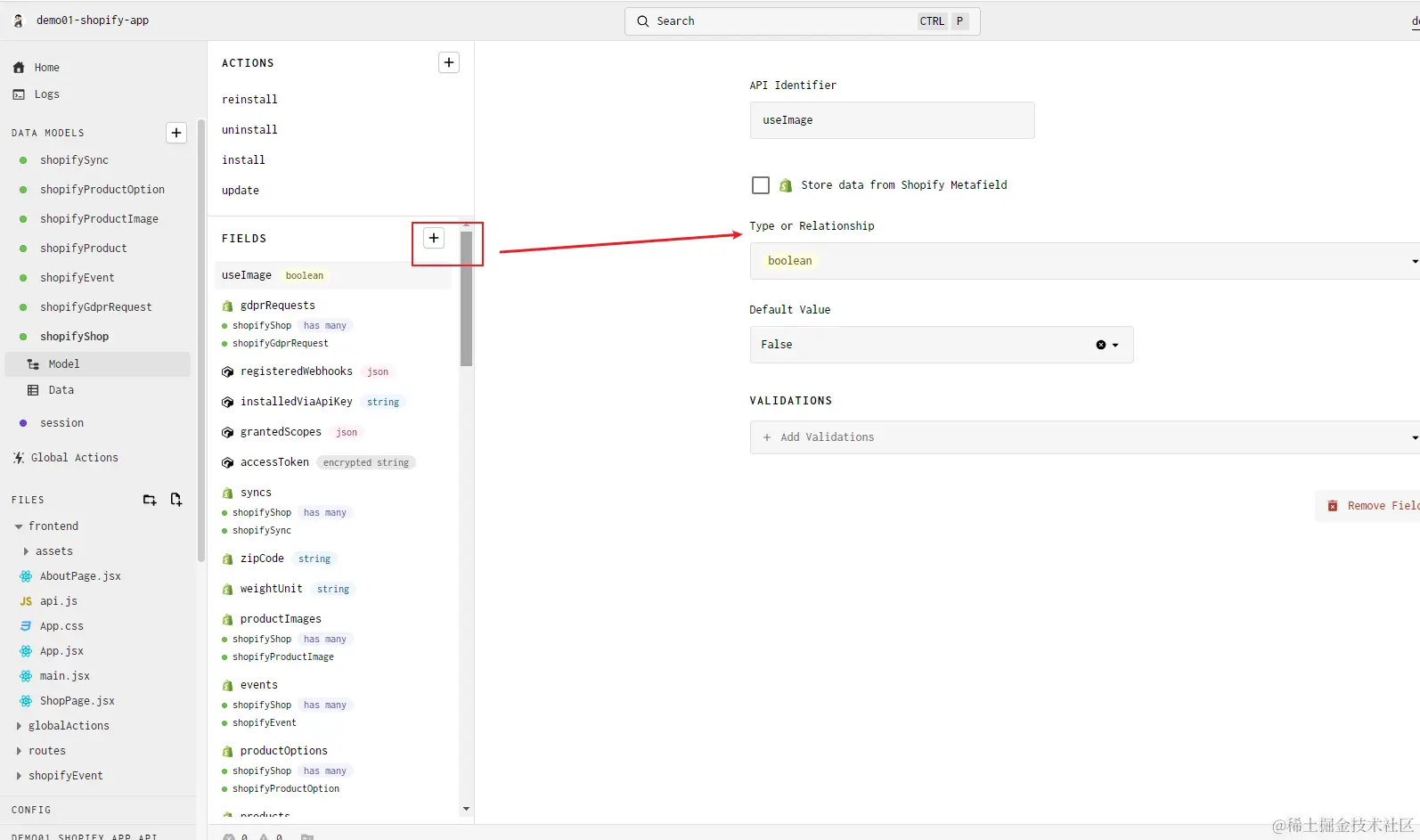Open Global Actions

(75, 458)
